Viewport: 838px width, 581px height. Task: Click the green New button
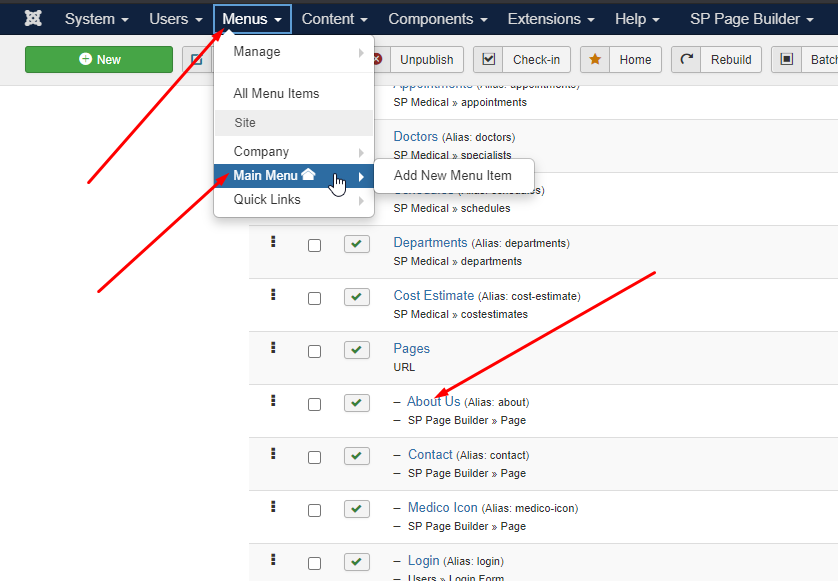[99, 59]
